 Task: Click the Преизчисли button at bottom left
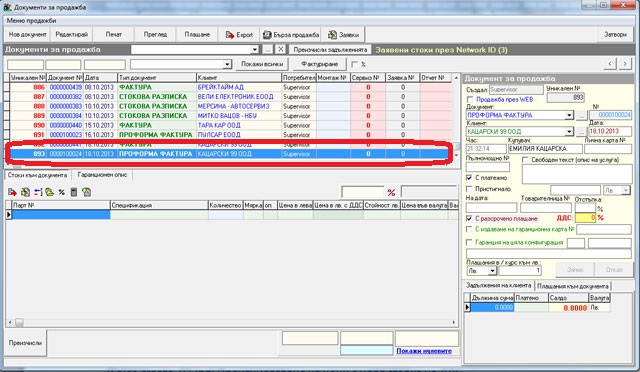click(25, 343)
